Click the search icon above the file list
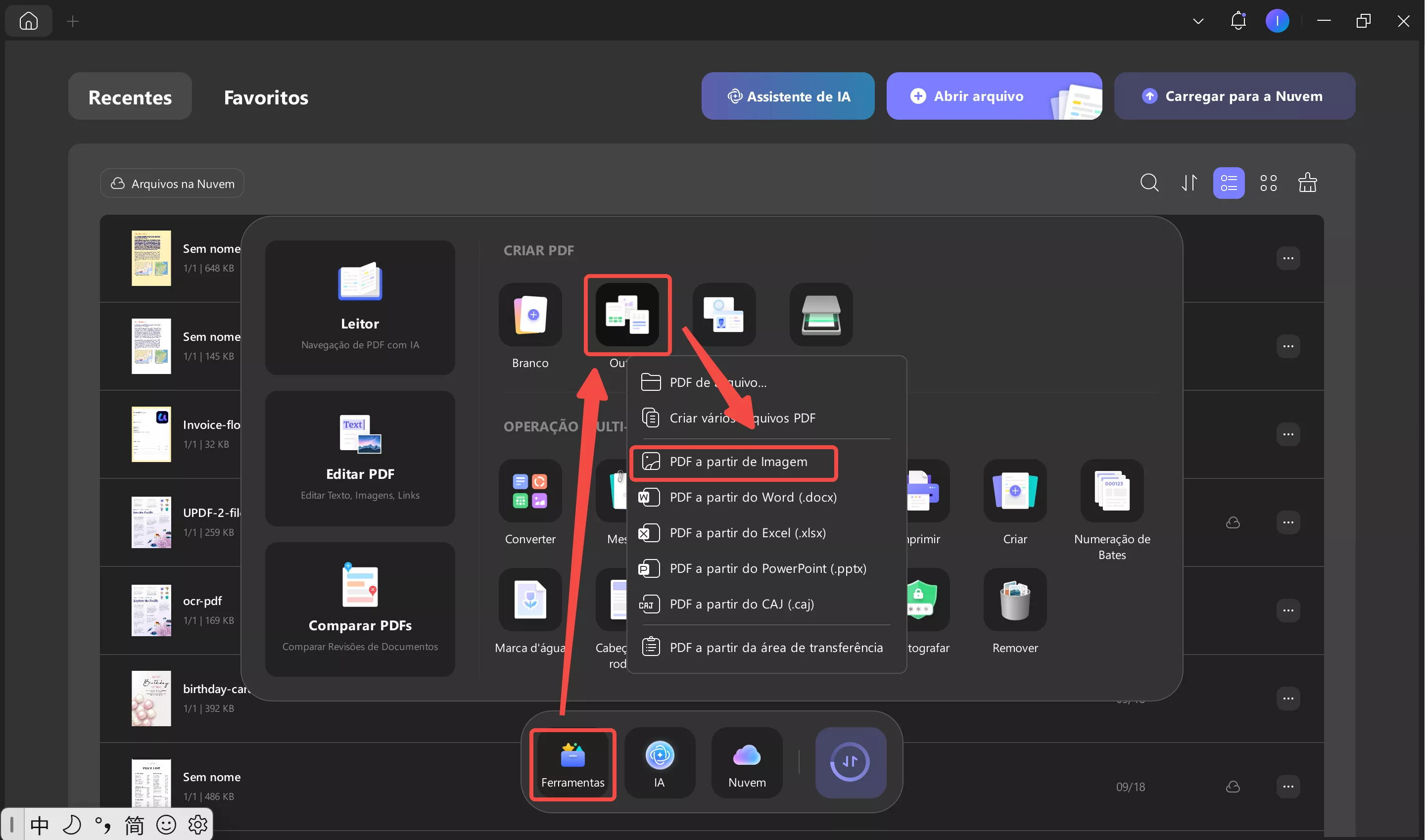 [1149, 182]
